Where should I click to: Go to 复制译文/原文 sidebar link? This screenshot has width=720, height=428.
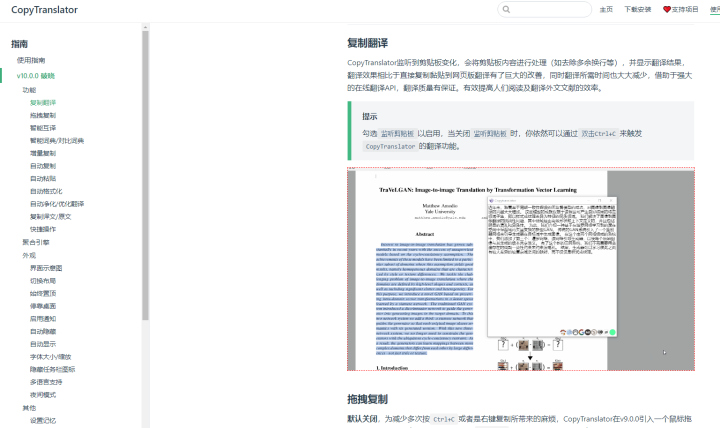click(51, 217)
